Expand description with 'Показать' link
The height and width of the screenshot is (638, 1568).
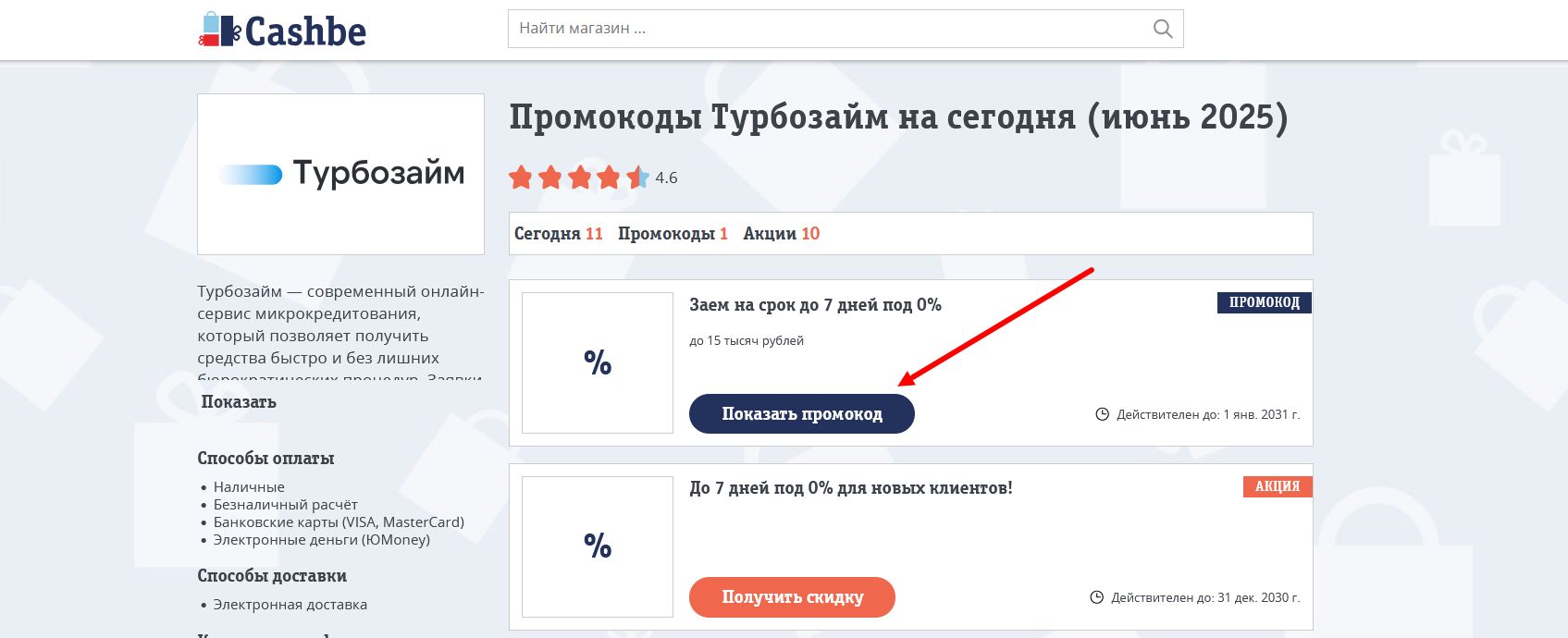[239, 402]
